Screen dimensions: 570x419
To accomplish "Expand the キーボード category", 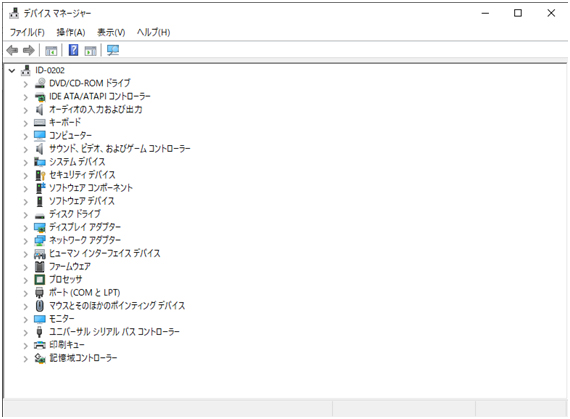I will [x=25, y=123].
